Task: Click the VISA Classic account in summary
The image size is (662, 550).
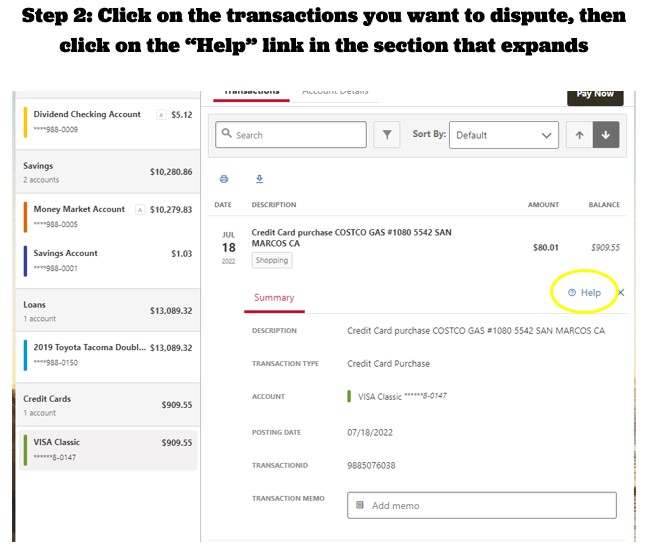Action: pyautogui.click(x=397, y=396)
